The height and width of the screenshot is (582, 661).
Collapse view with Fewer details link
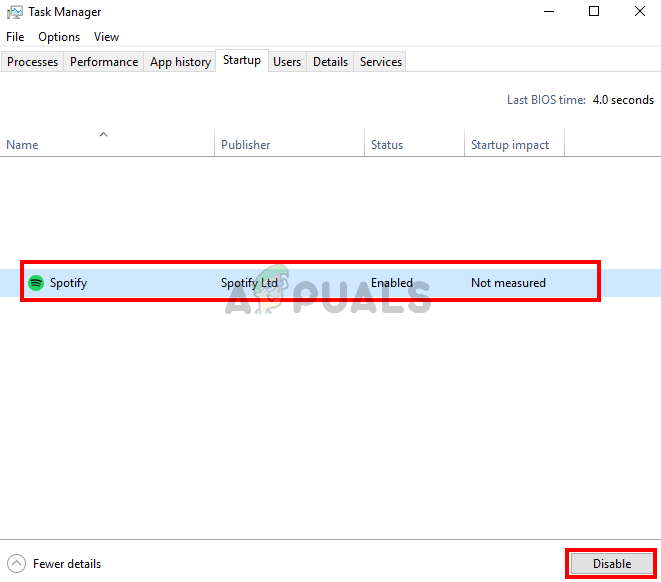[67, 564]
